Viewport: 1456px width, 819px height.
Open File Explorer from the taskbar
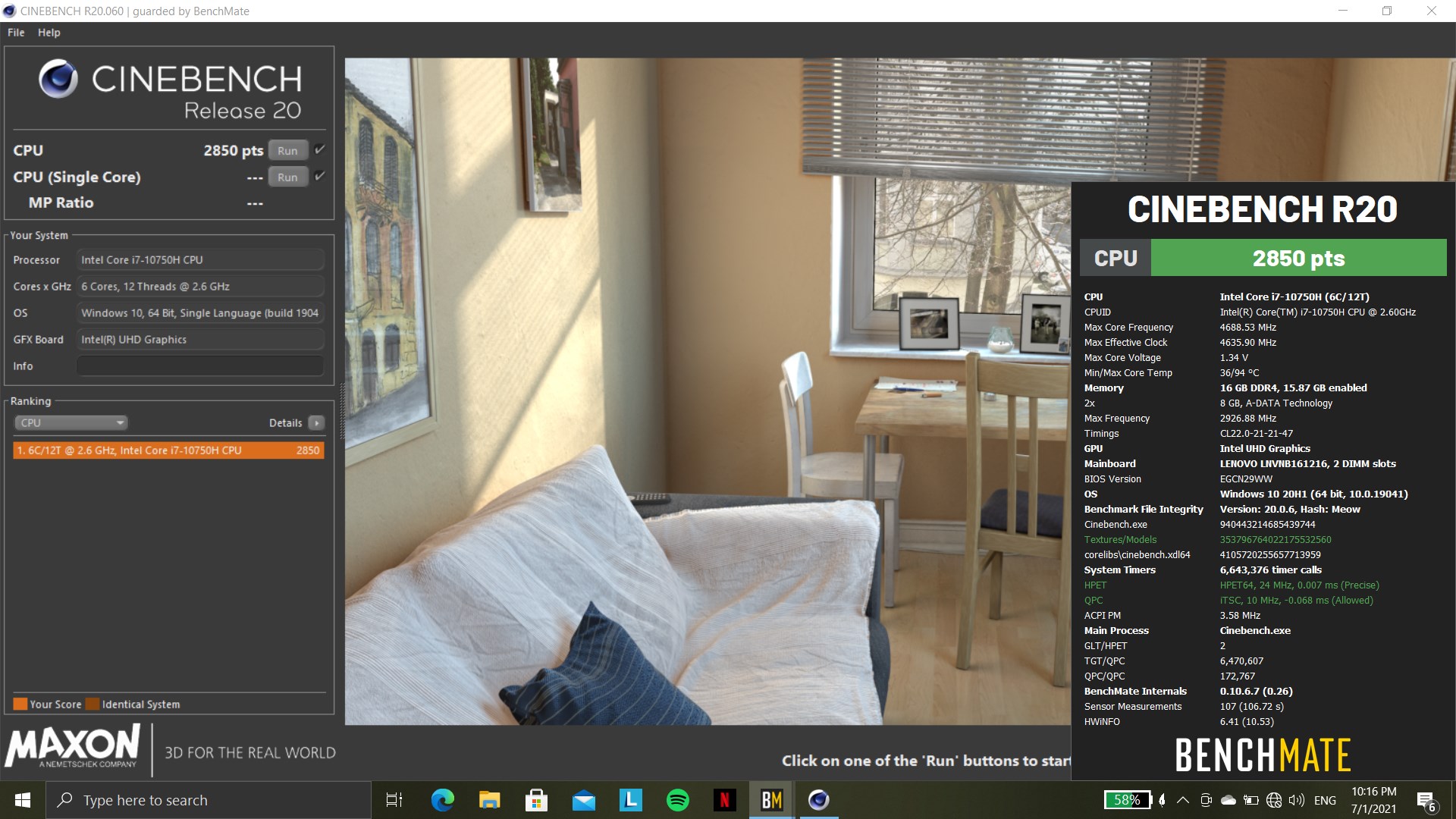[x=489, y=800]
